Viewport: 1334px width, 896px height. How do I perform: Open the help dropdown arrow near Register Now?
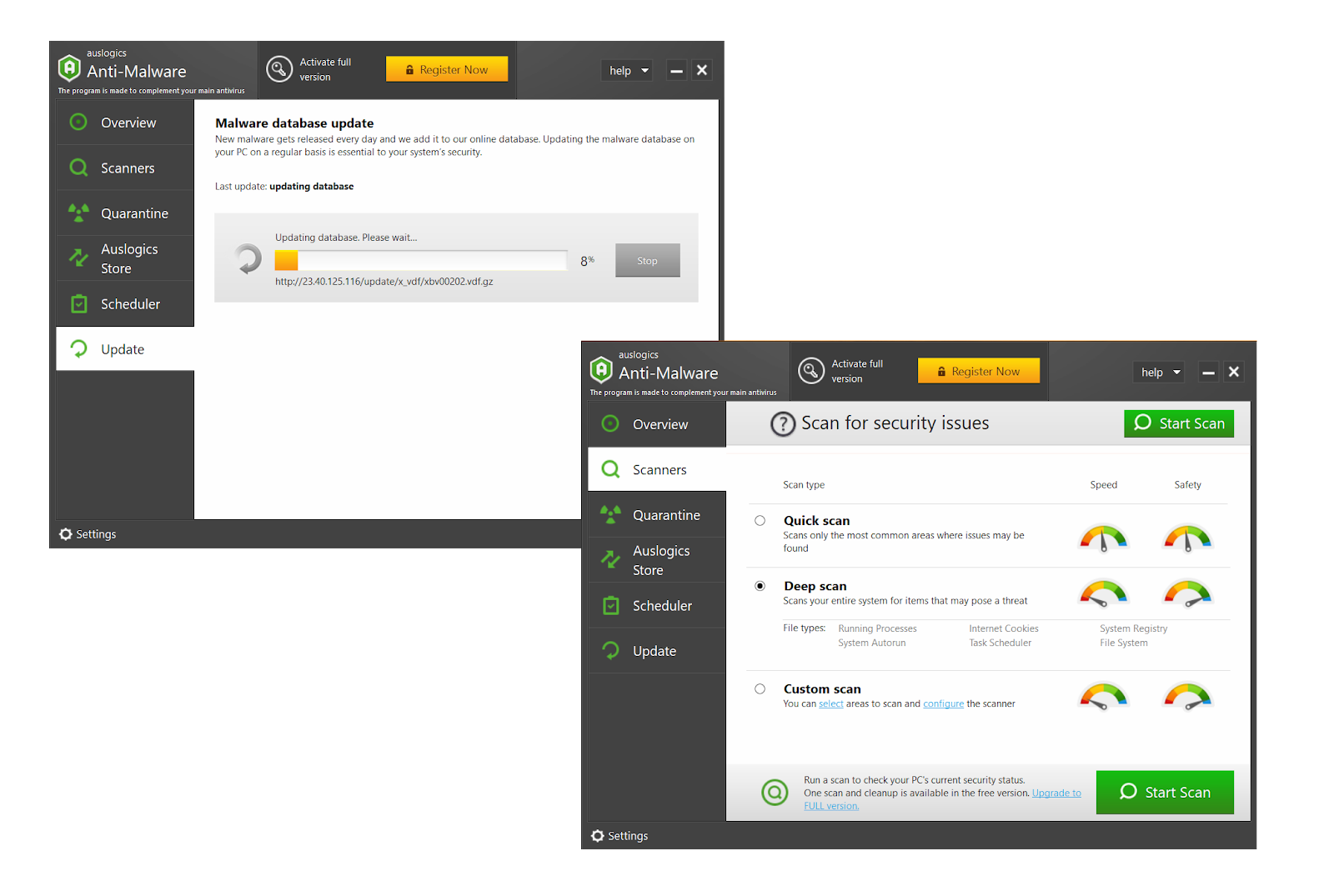[x=1176, y=372]
